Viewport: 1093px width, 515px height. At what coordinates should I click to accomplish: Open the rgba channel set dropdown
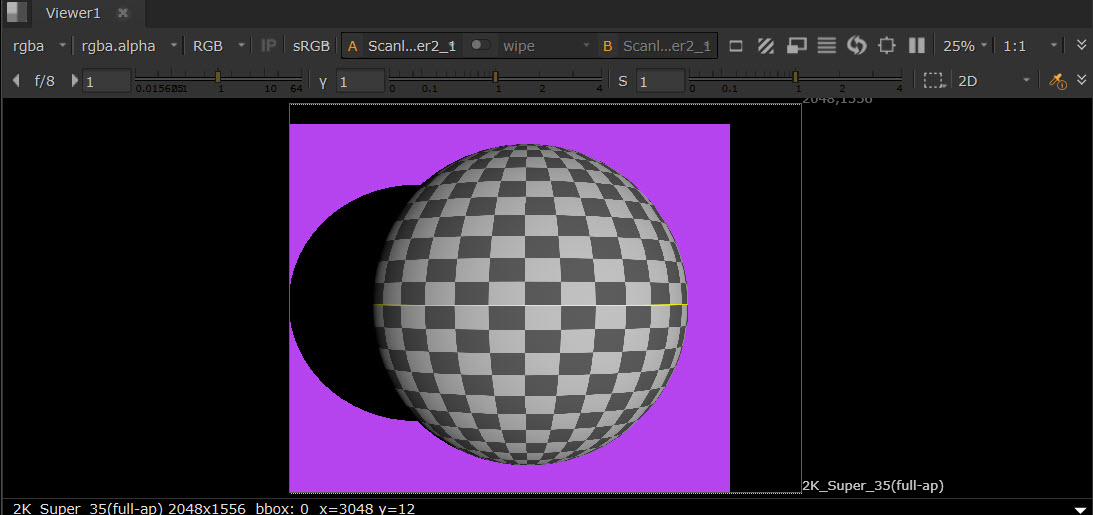coord(39,46)
